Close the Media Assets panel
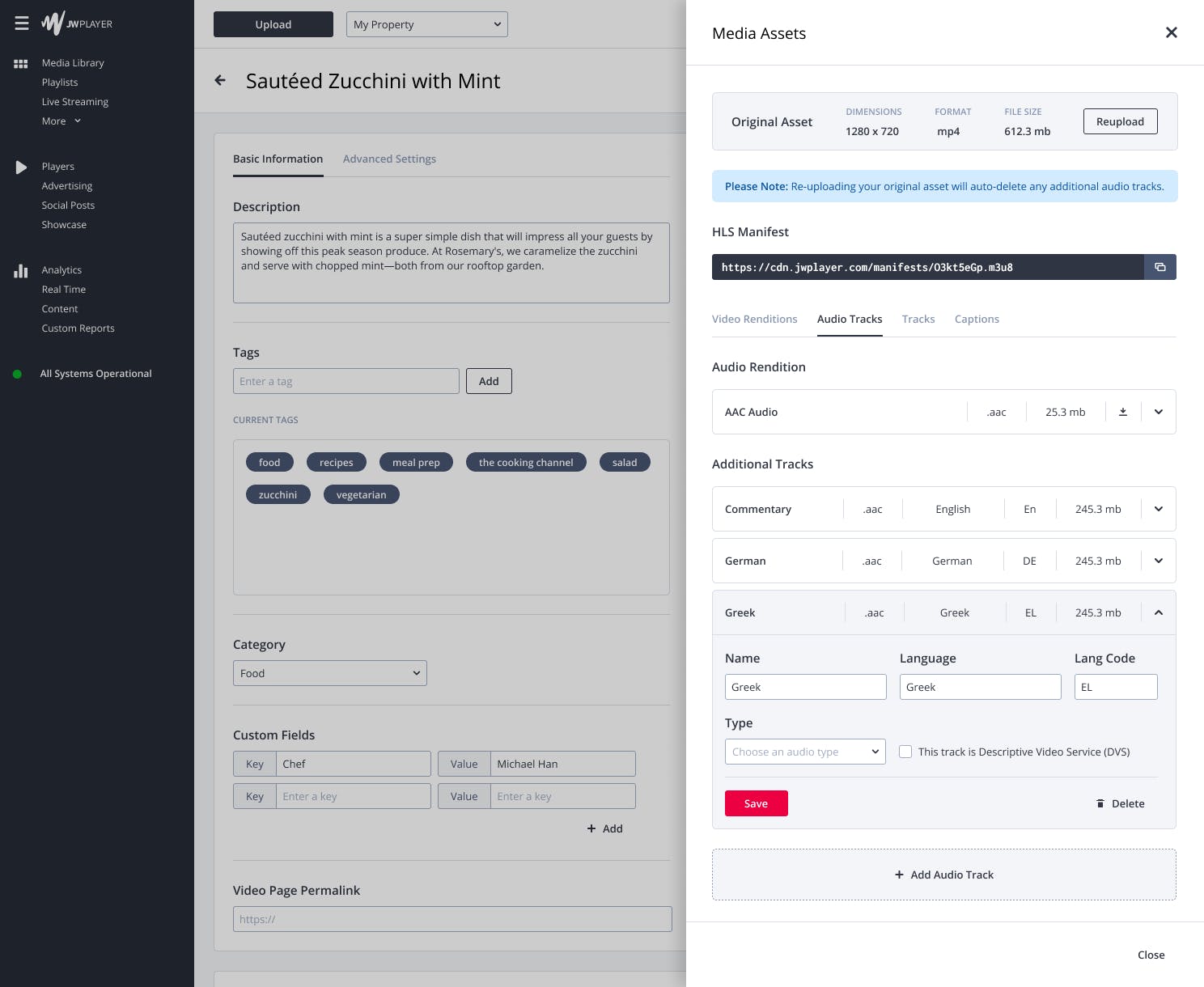 point(1171,32)
